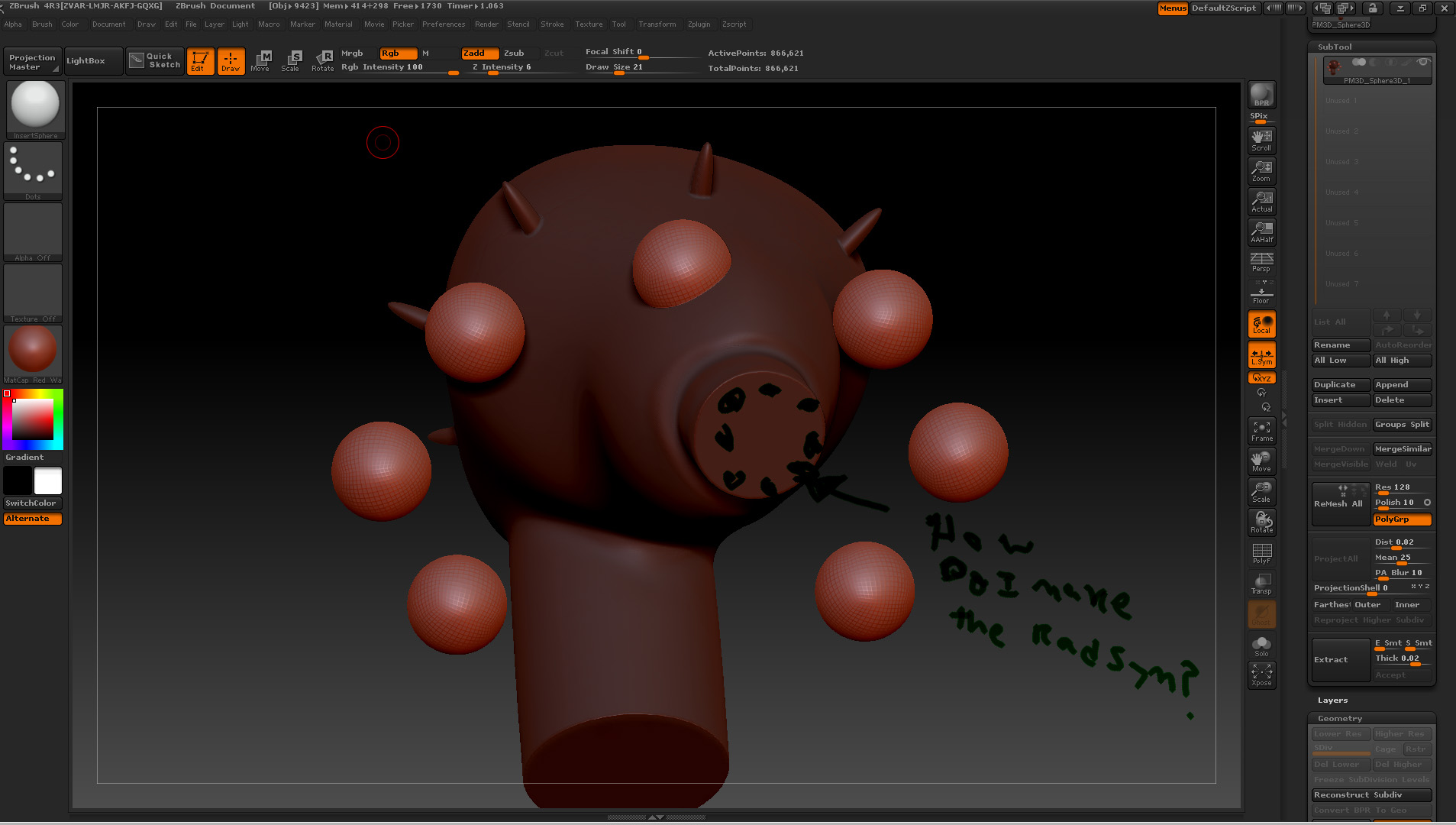The width and height of the screenshot is (1456, 825).
Task: Click the Extract button
Action: coord(1340,660)
